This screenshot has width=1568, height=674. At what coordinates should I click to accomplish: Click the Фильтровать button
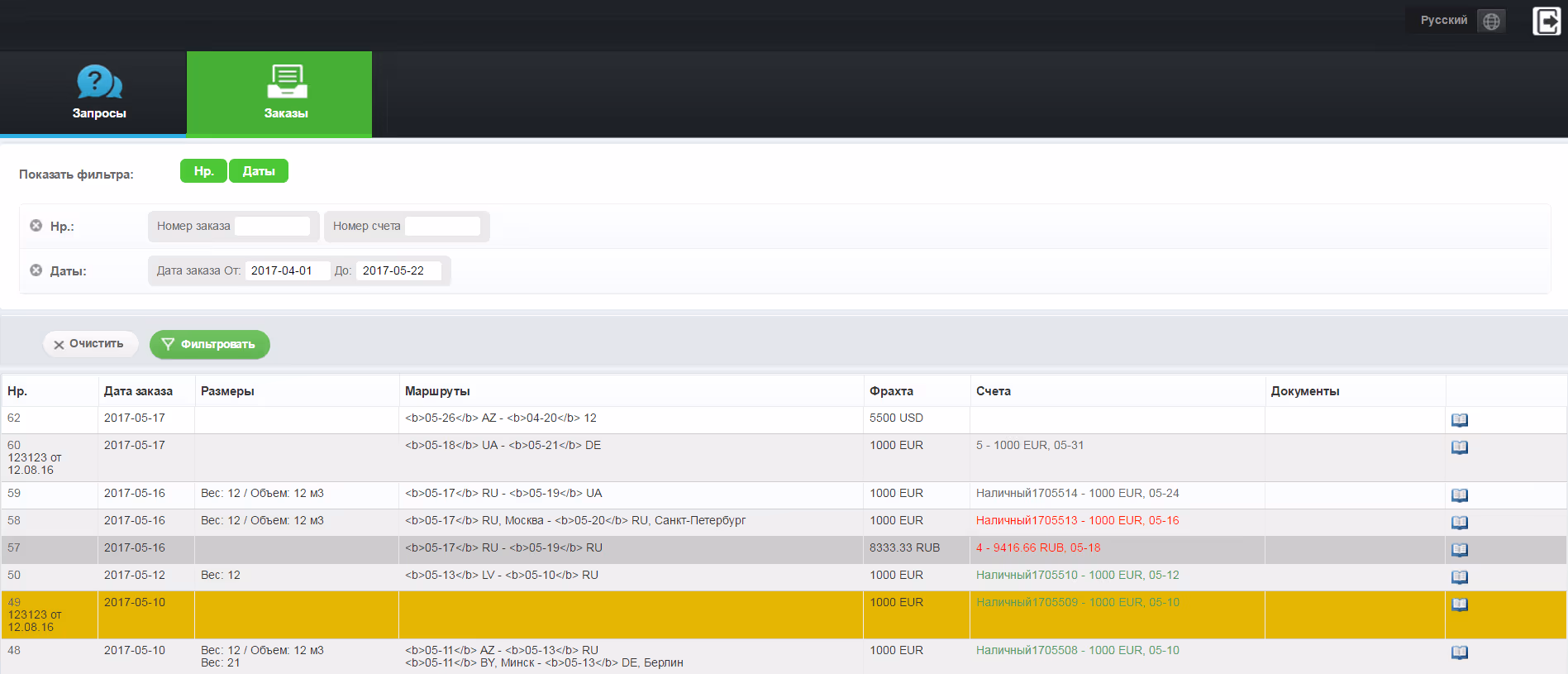click(210, 344)
